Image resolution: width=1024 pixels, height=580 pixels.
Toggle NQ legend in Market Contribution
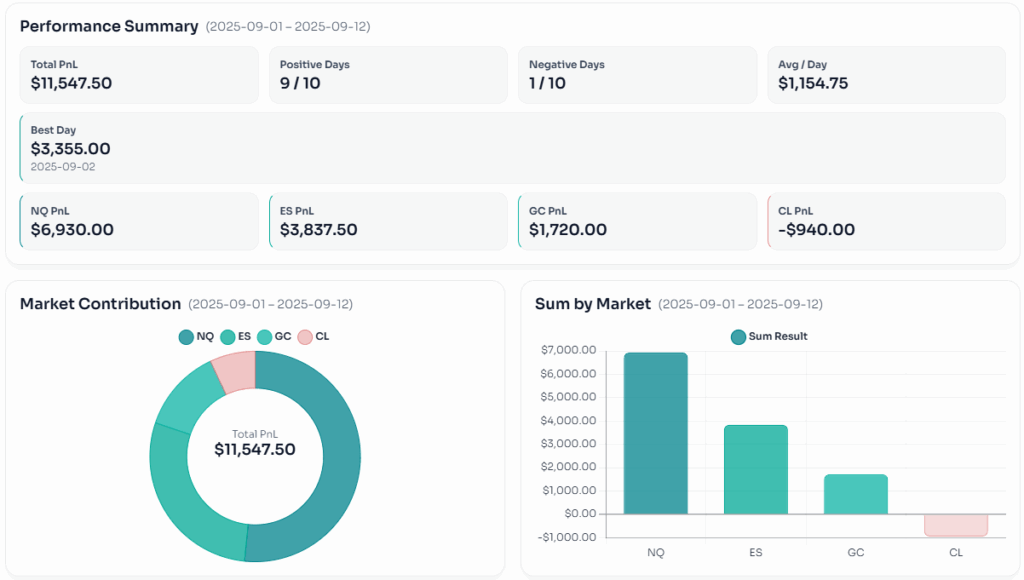click(x=195, y=337)
